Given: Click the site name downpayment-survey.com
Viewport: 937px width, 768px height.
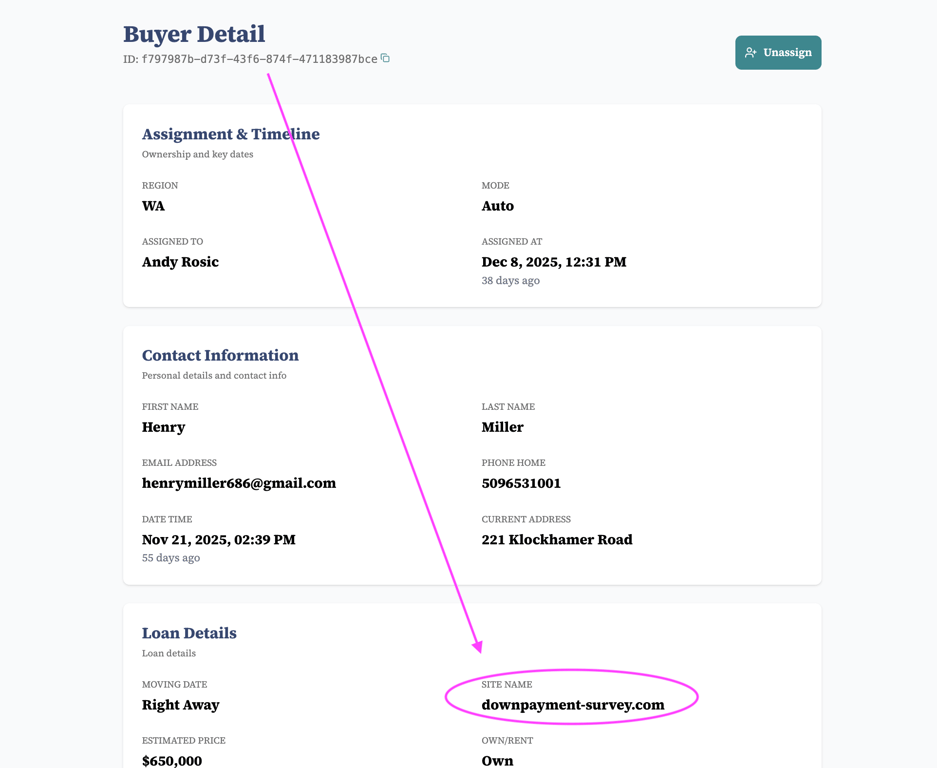Looking at the screenshot, I should click(573, 705).
